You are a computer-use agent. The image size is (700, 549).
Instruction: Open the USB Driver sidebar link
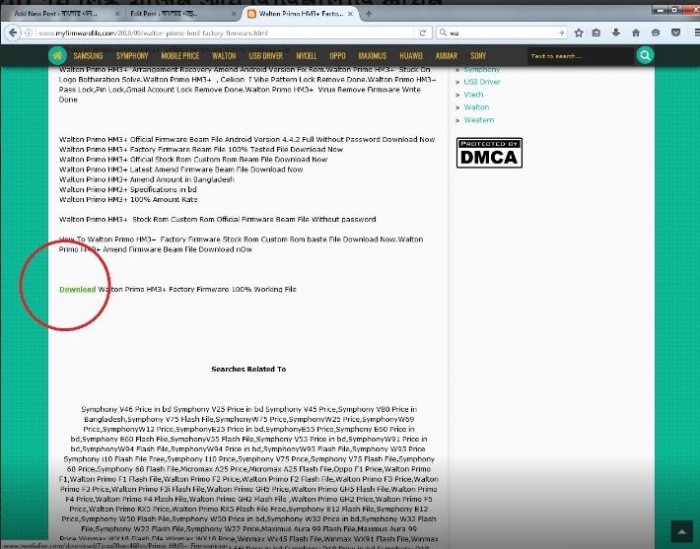(482, 82)
